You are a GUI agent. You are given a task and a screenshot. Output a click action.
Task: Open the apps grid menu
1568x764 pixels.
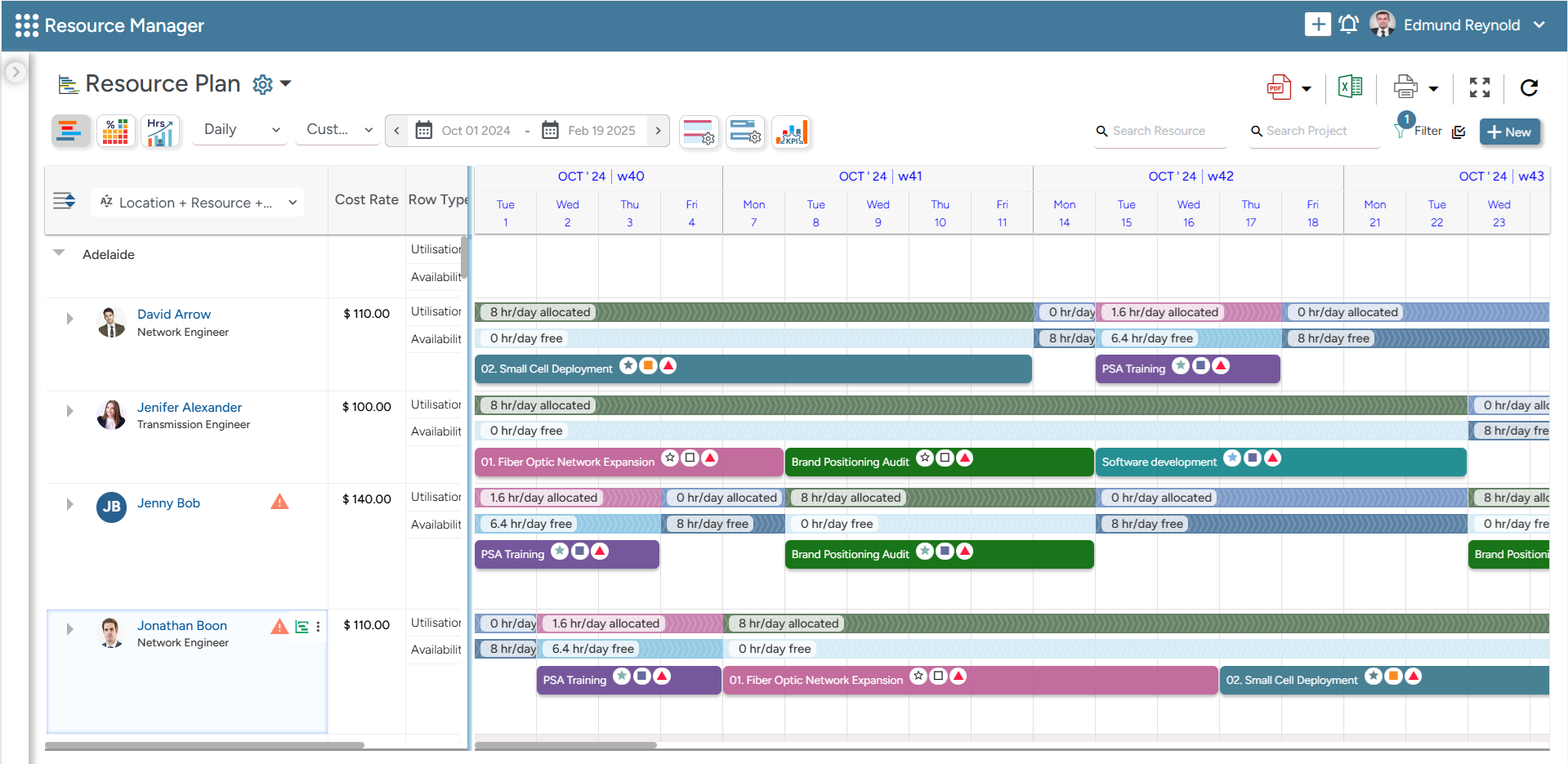click(27, 25)
